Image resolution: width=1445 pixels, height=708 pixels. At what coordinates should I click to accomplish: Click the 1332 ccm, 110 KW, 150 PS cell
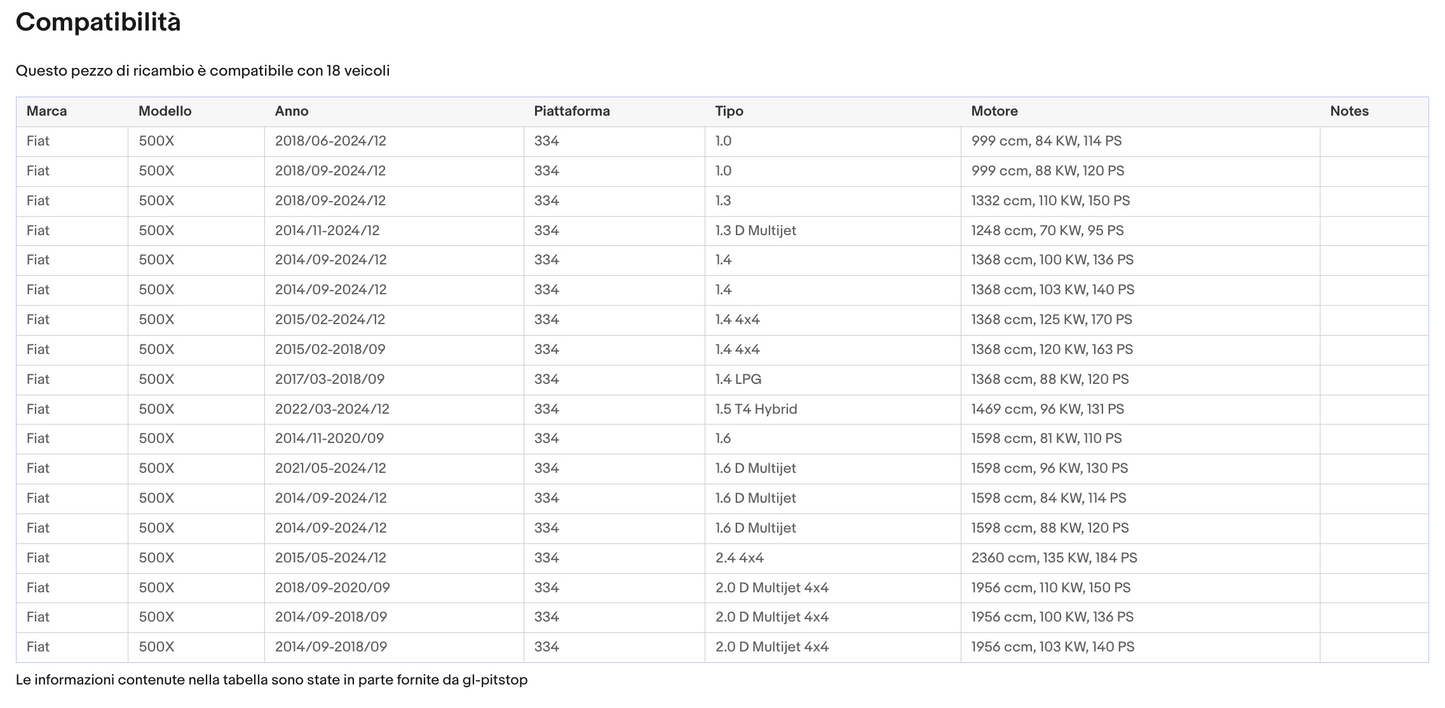pos(1050,200)
